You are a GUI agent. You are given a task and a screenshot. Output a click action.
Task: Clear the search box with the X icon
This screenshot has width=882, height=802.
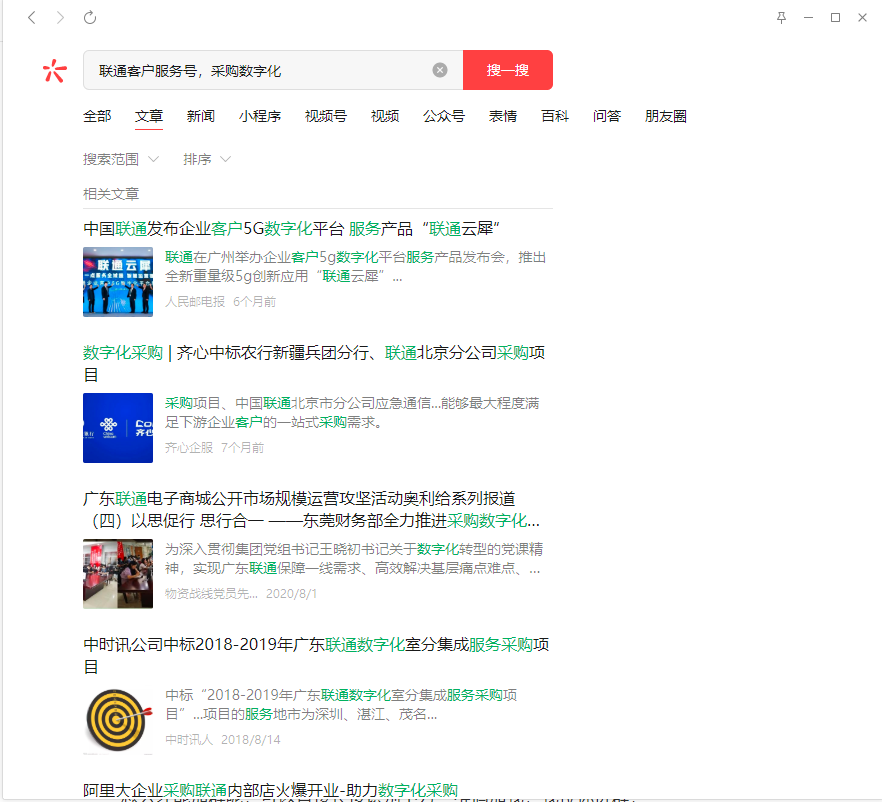440,70
